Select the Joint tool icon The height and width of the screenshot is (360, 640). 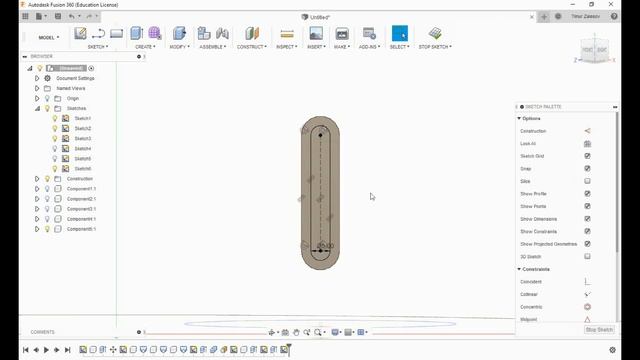[222, 33]
